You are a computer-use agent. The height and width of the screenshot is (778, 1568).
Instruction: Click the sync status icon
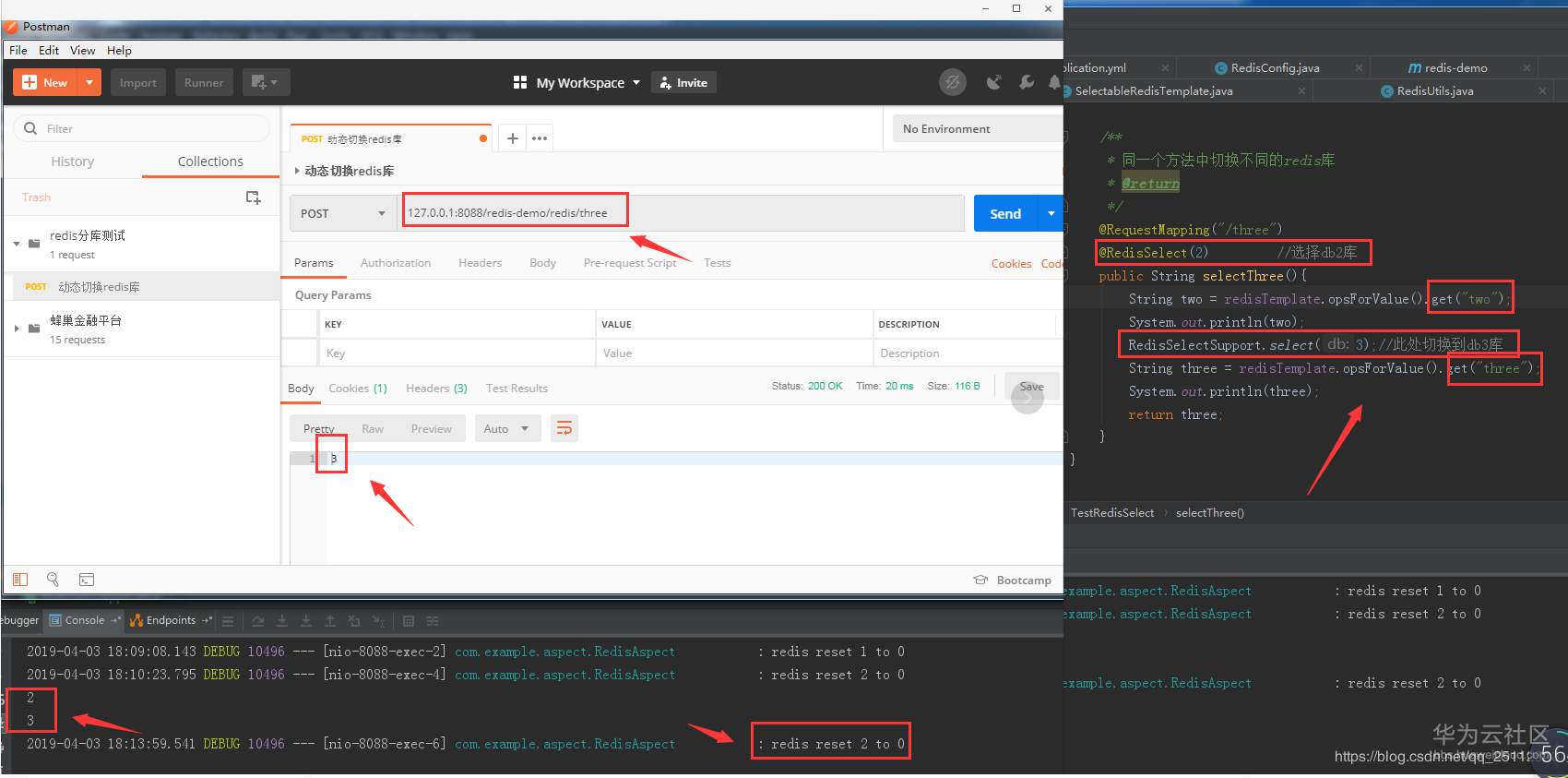[953, 82]
